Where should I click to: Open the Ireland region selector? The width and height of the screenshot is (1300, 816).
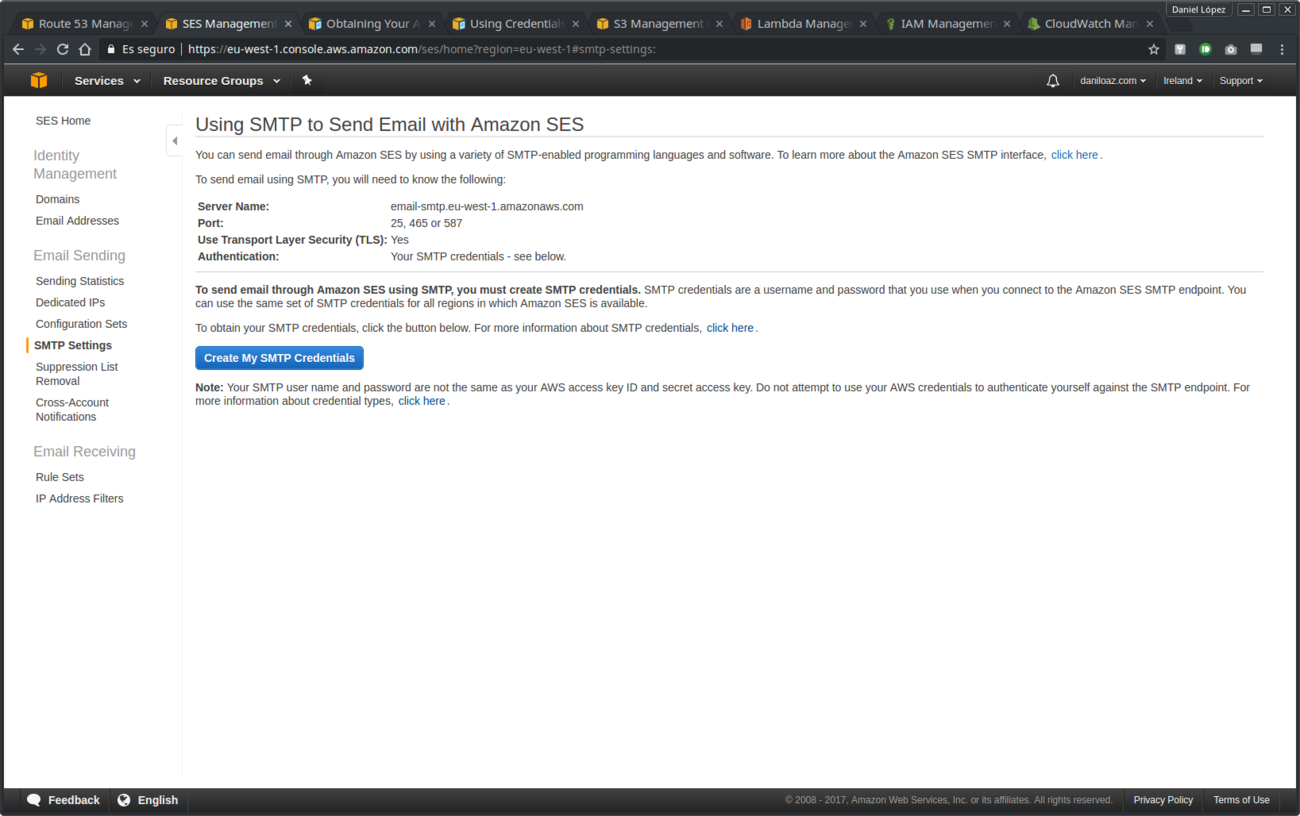pos(1182,80)
